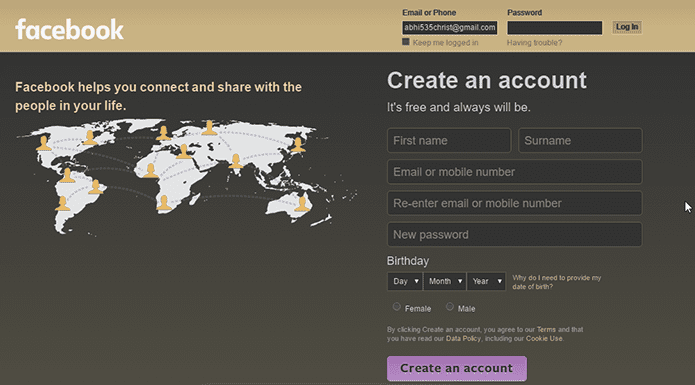Viewport: 695px width, 385px height.
Task: Click the world map illustration
Action: pyautogui.click(x=186, y=176)
